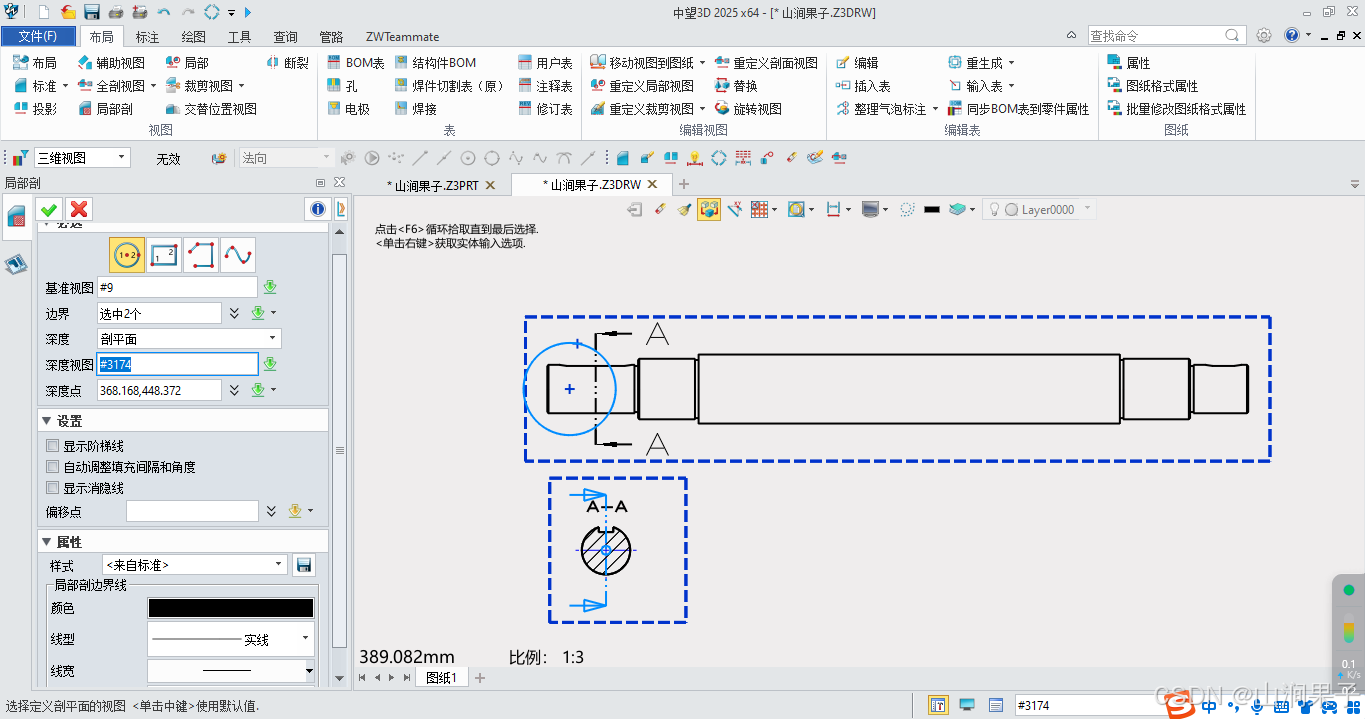Close the 山涧果子.Z3DRW tab

click(652, 184)
